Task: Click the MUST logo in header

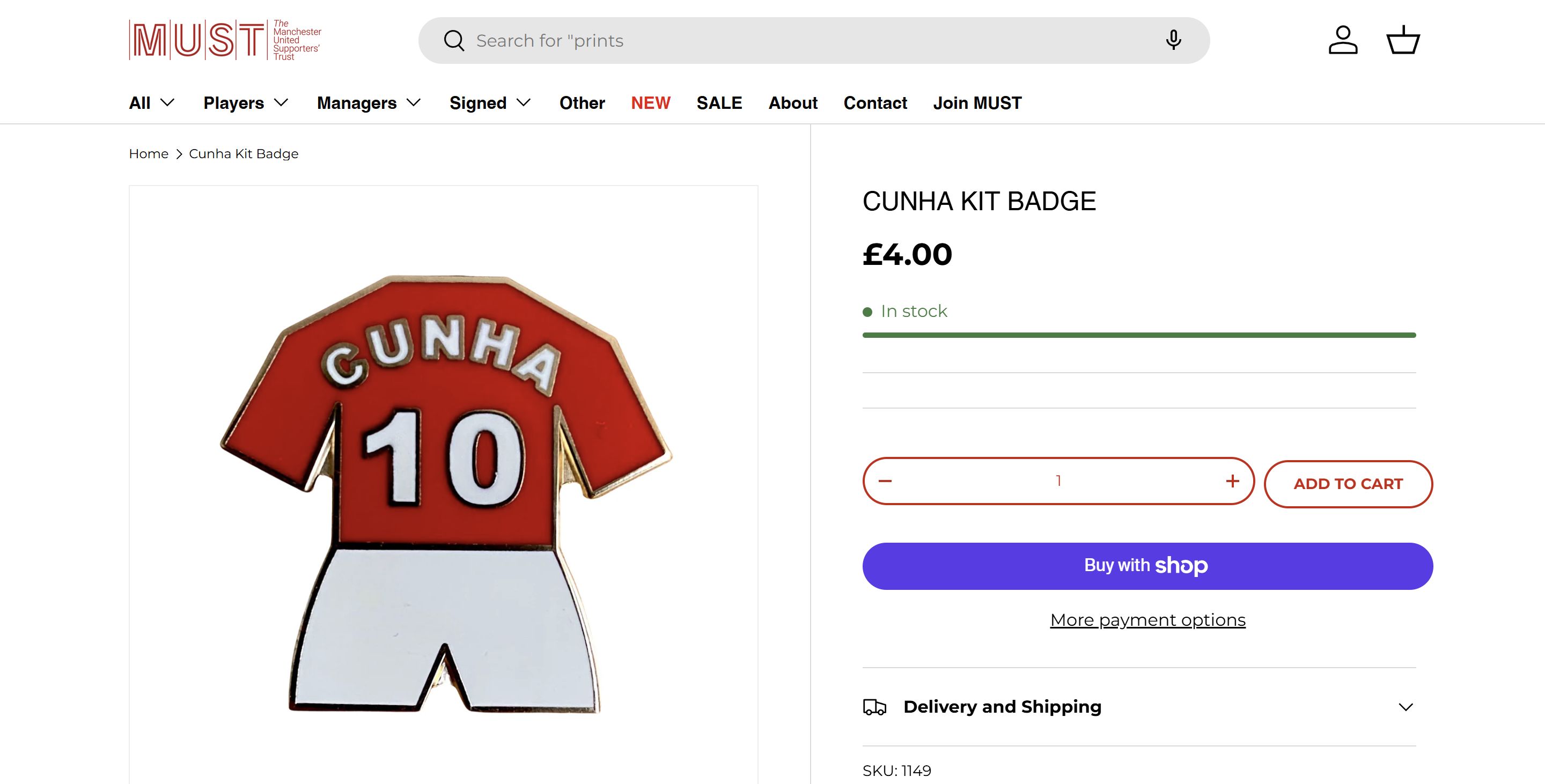Action: click(x=225, y=40)
